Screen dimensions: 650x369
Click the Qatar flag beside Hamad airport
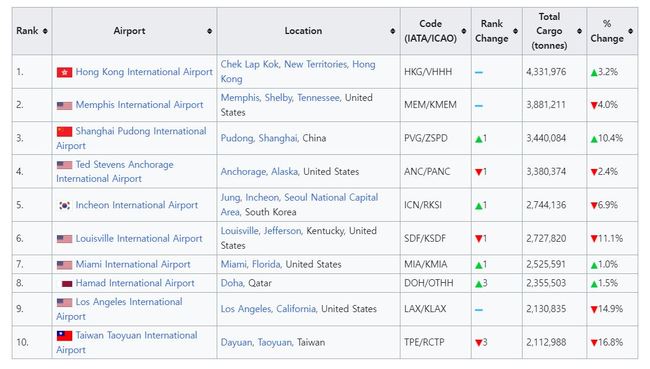[x=67, y=284]
